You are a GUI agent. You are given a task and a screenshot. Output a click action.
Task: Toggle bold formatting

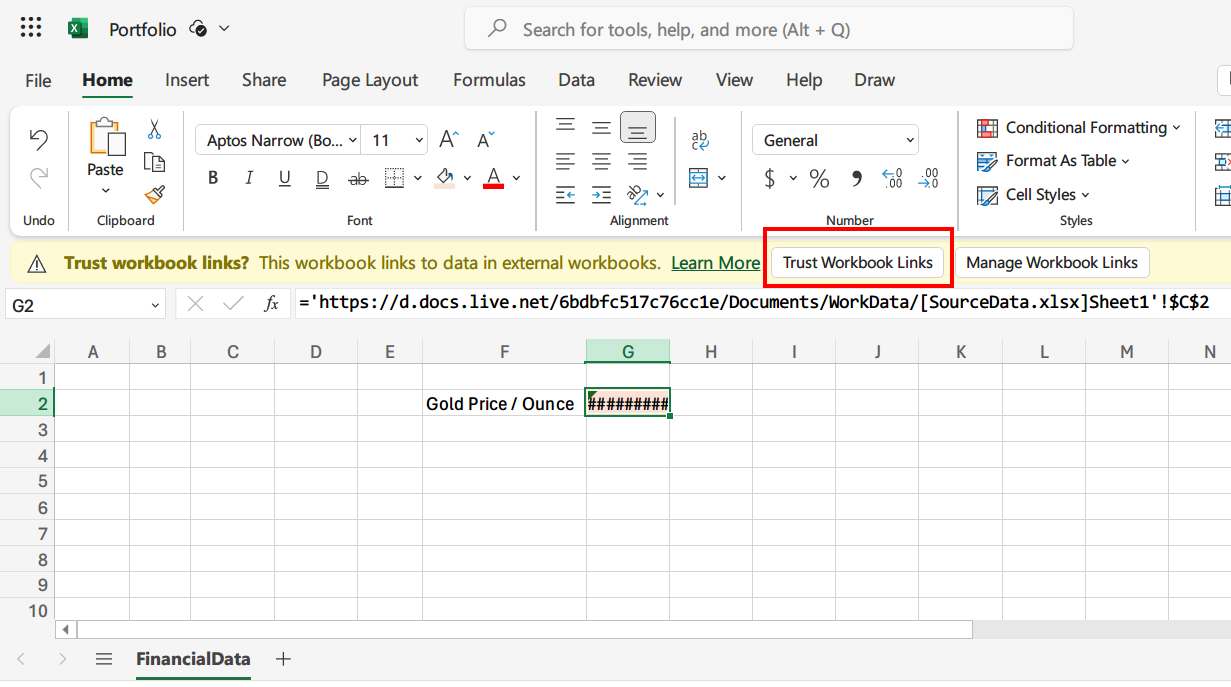point(212,177)
